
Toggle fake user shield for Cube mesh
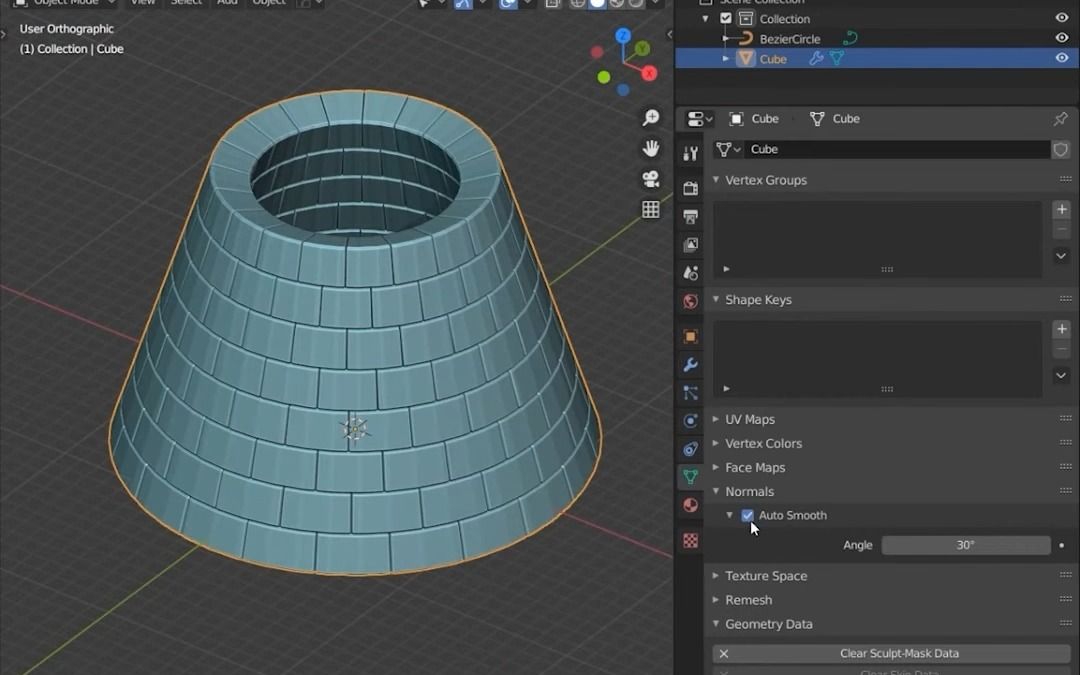pyautogui.click(x=1061, y=149)
